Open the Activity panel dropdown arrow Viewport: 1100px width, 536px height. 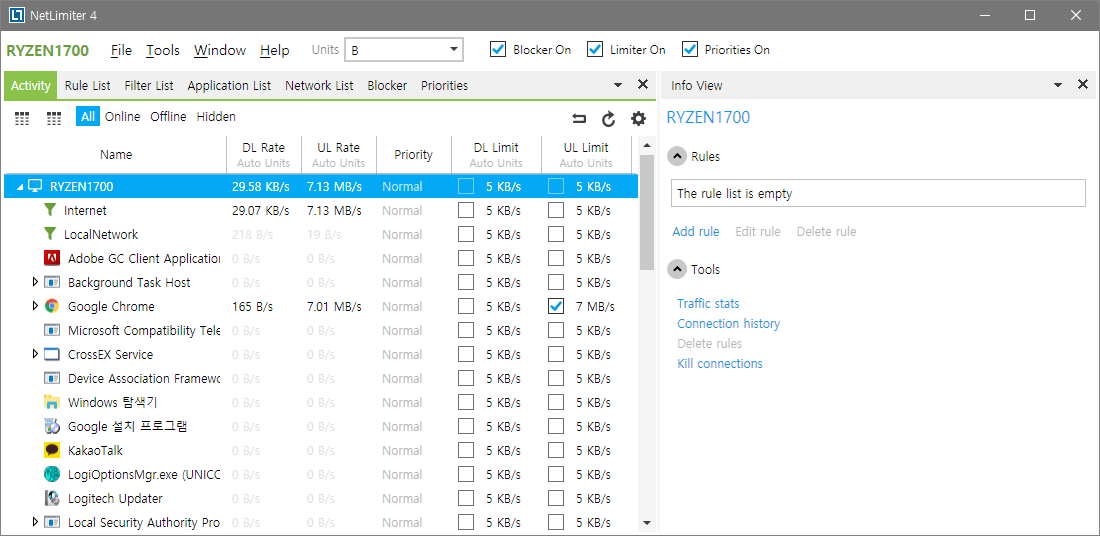[x=618, y=85]
